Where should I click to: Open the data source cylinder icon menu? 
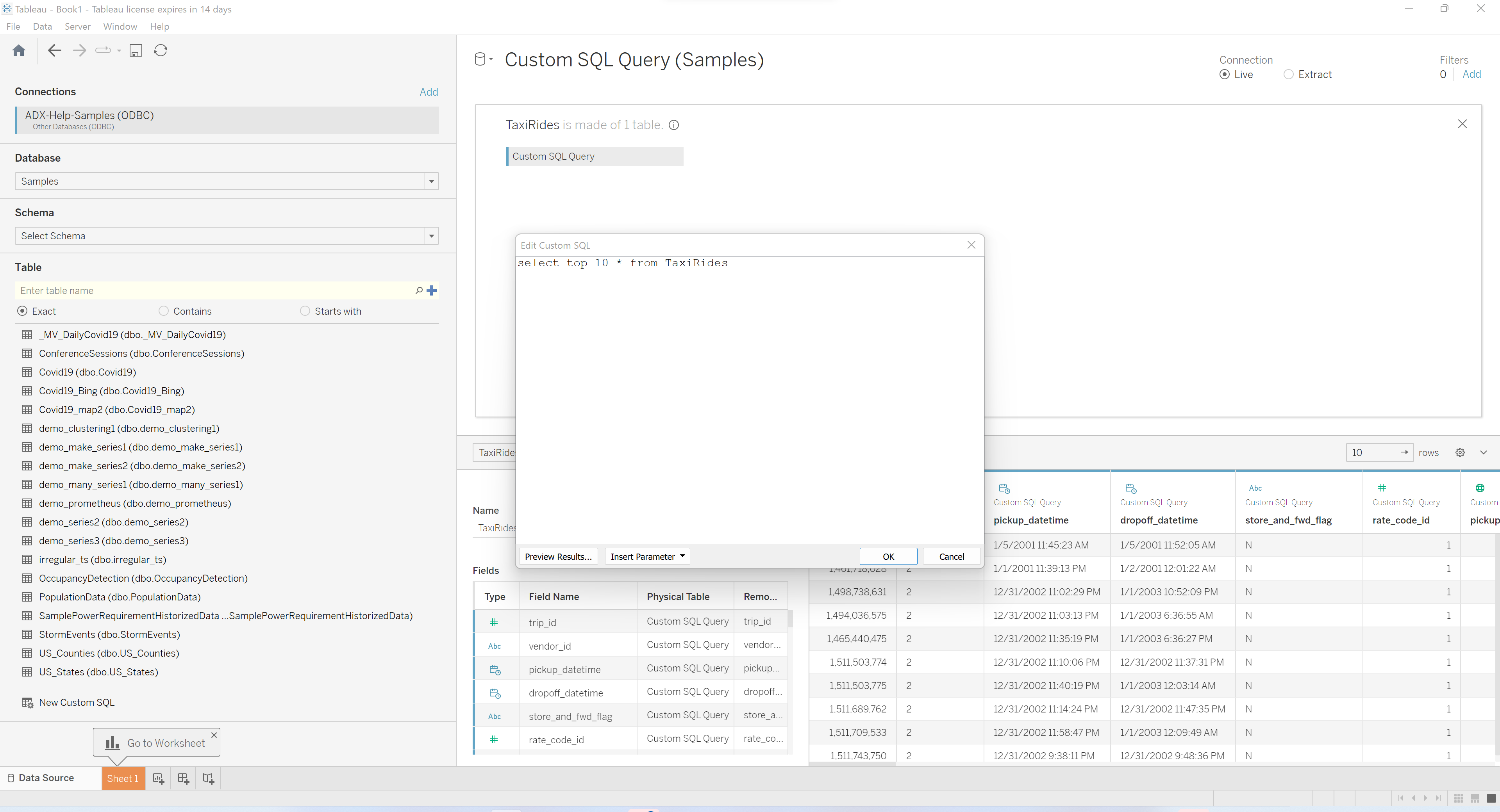pos(483,59)
